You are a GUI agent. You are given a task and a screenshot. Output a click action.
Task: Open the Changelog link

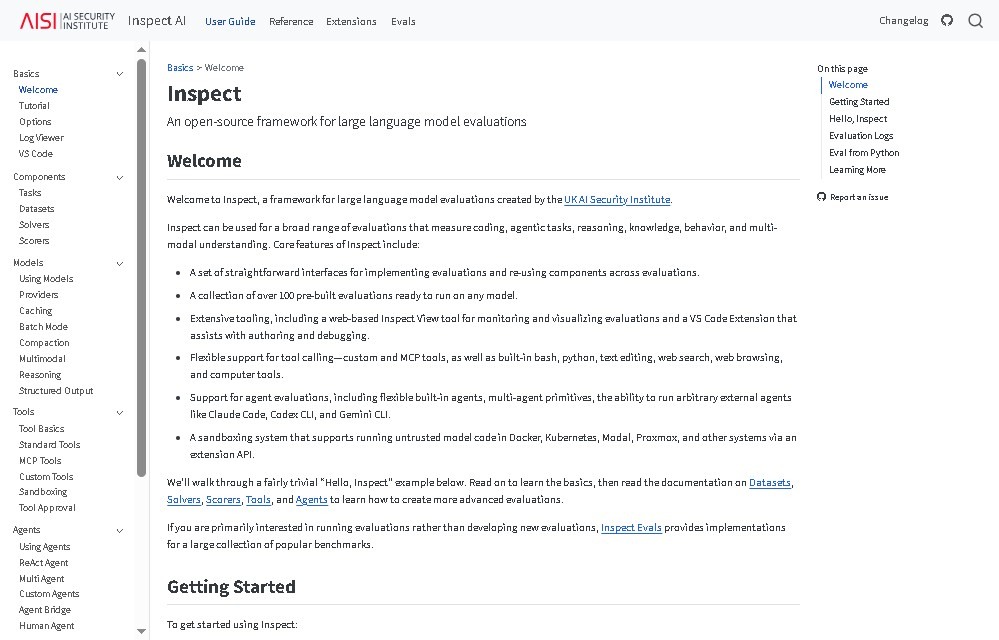[x=903, y=20]
